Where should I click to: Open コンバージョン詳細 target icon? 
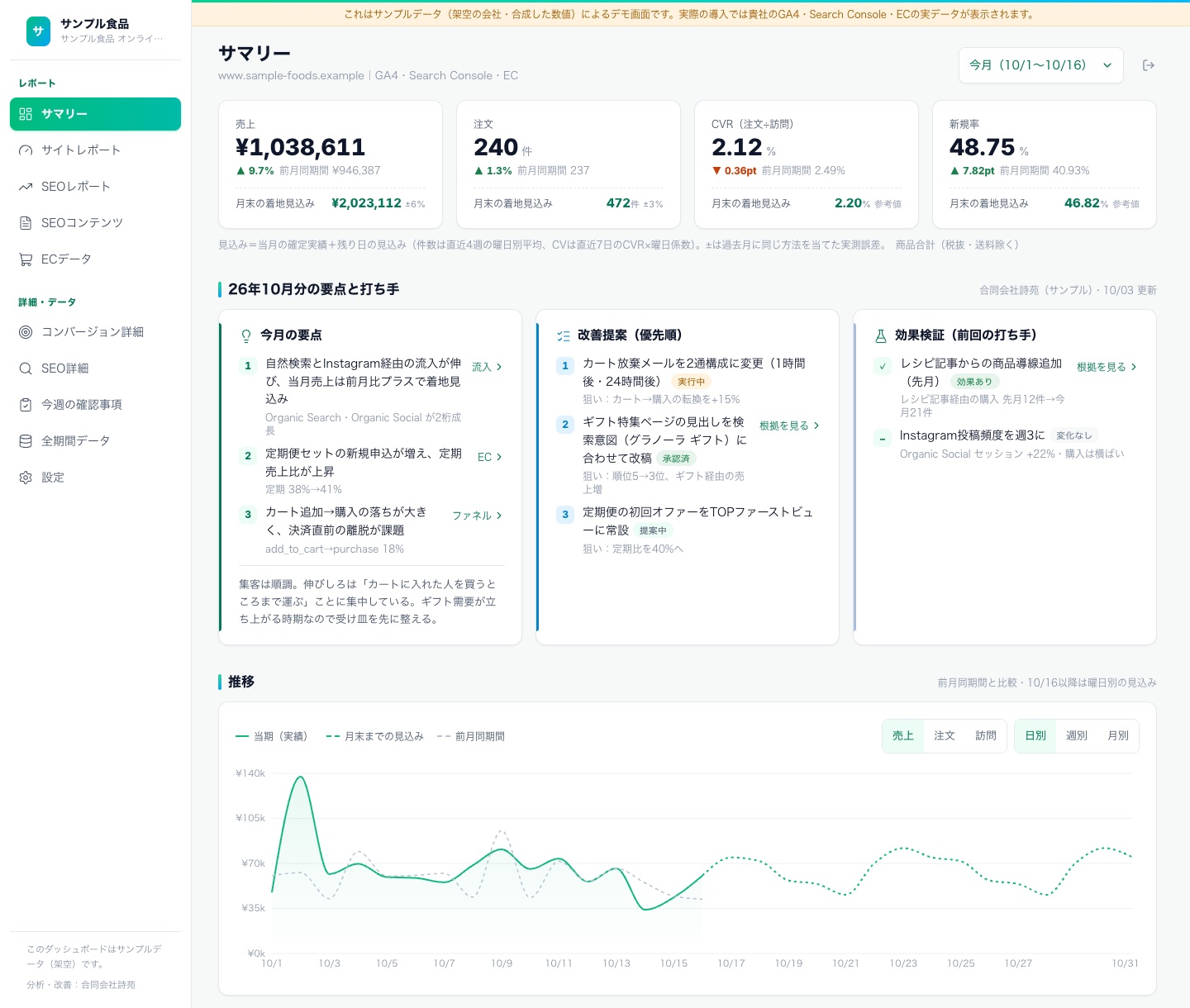click(26, 332)
